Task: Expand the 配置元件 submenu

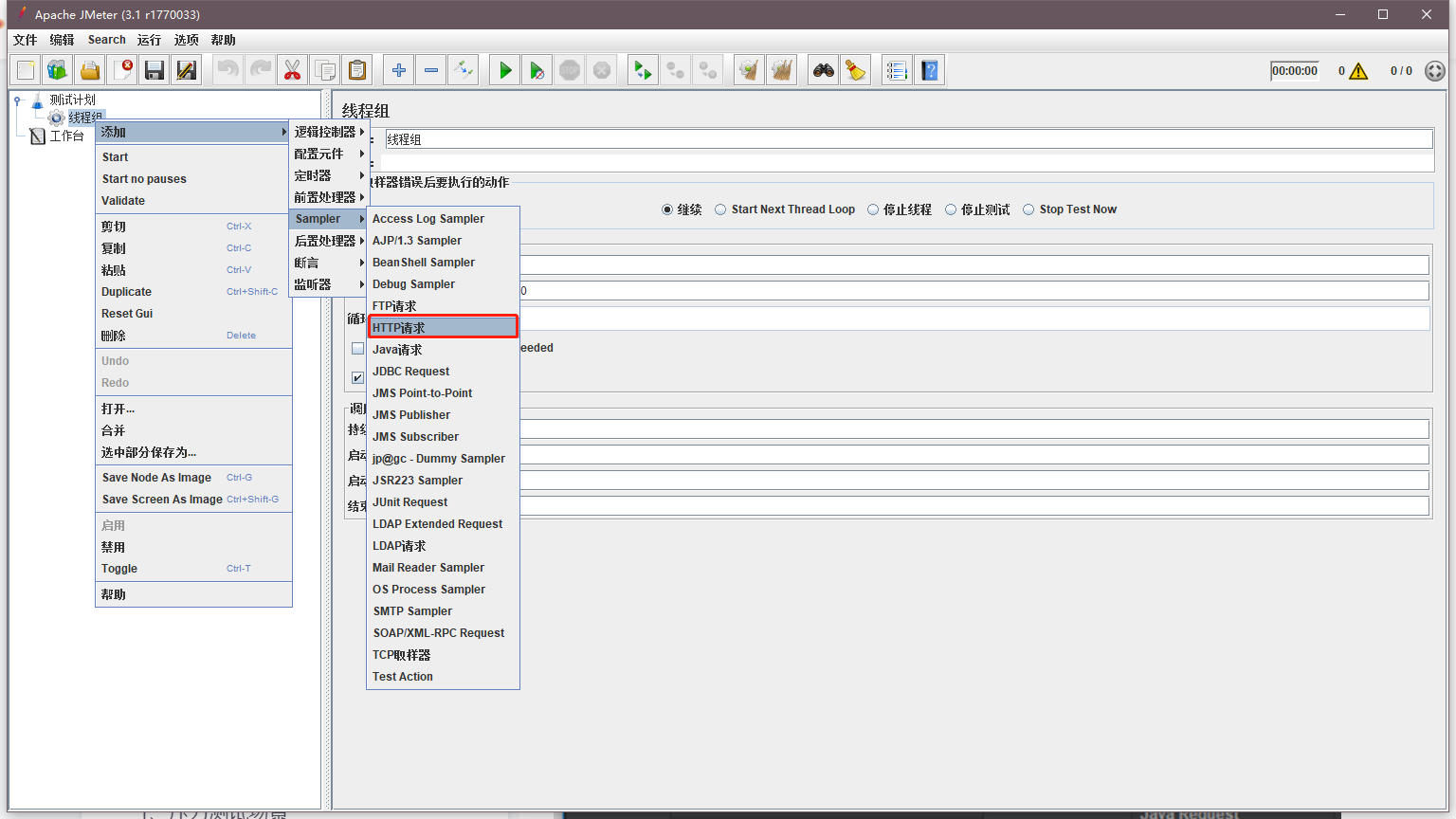Action: coord(329,154)
